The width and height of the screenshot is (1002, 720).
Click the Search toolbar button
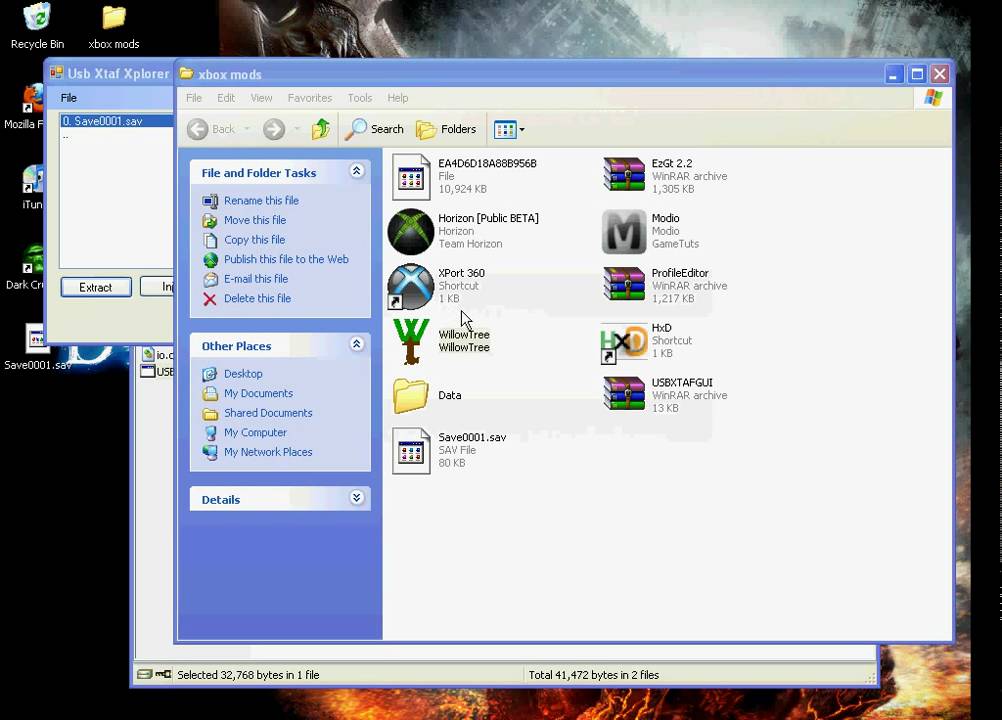[x=374, y=129]
